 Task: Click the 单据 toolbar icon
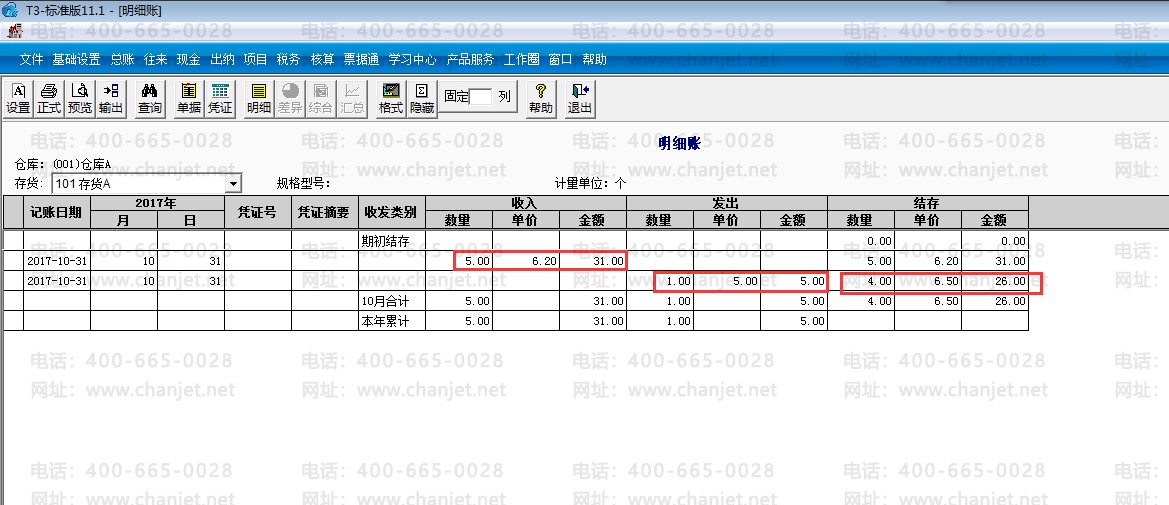189,98
